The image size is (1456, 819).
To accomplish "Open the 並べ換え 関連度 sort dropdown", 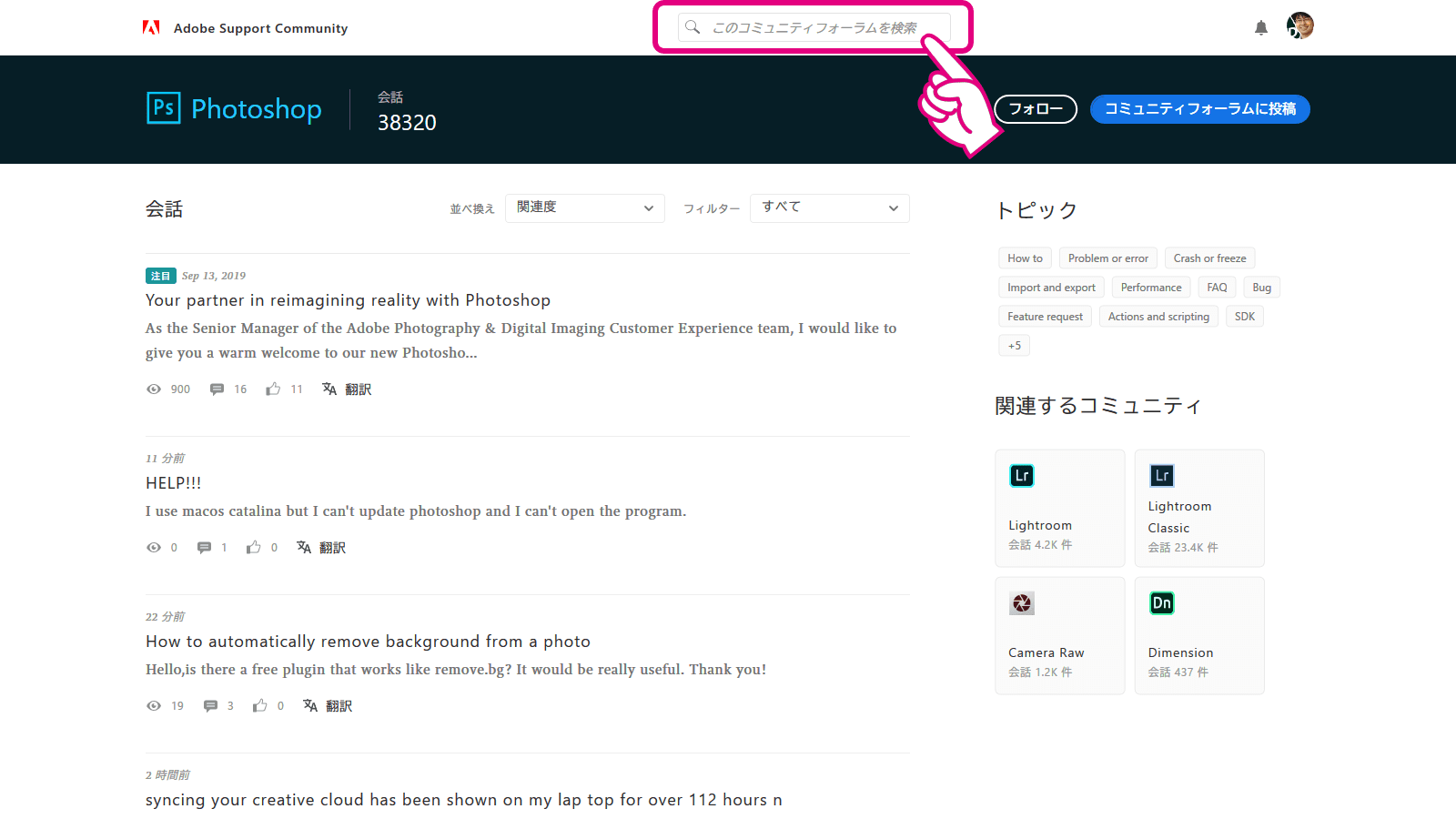I will pos(585,208).
